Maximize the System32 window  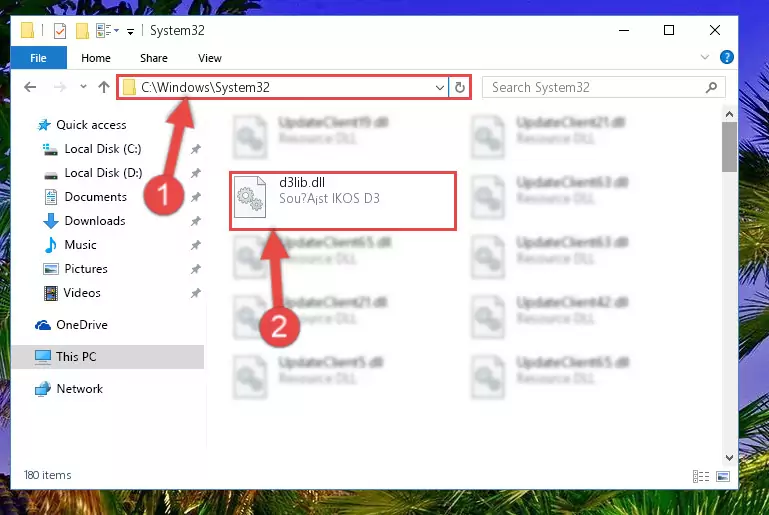pos(668,30)
